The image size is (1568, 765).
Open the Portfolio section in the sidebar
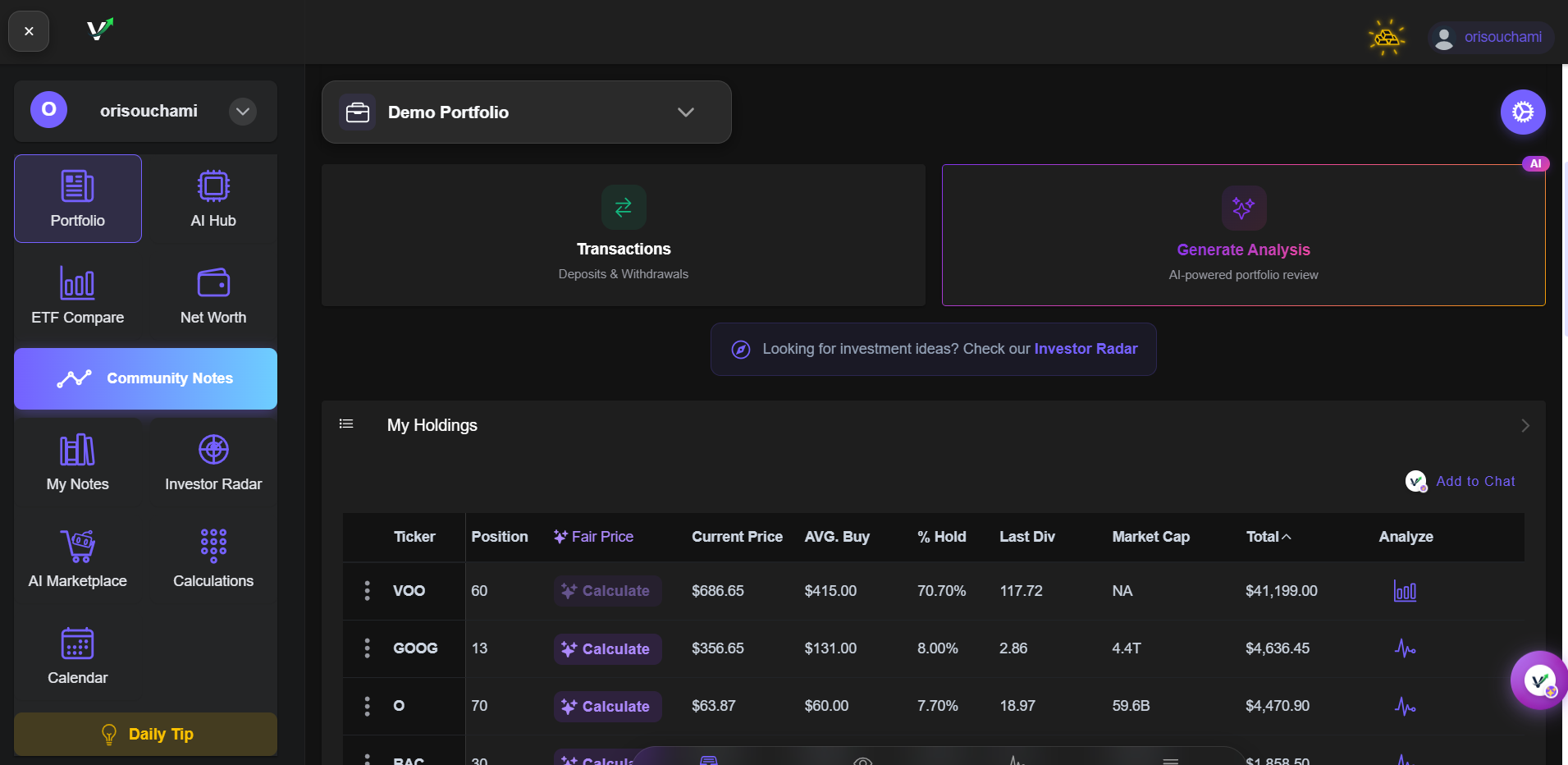(78, 199)
